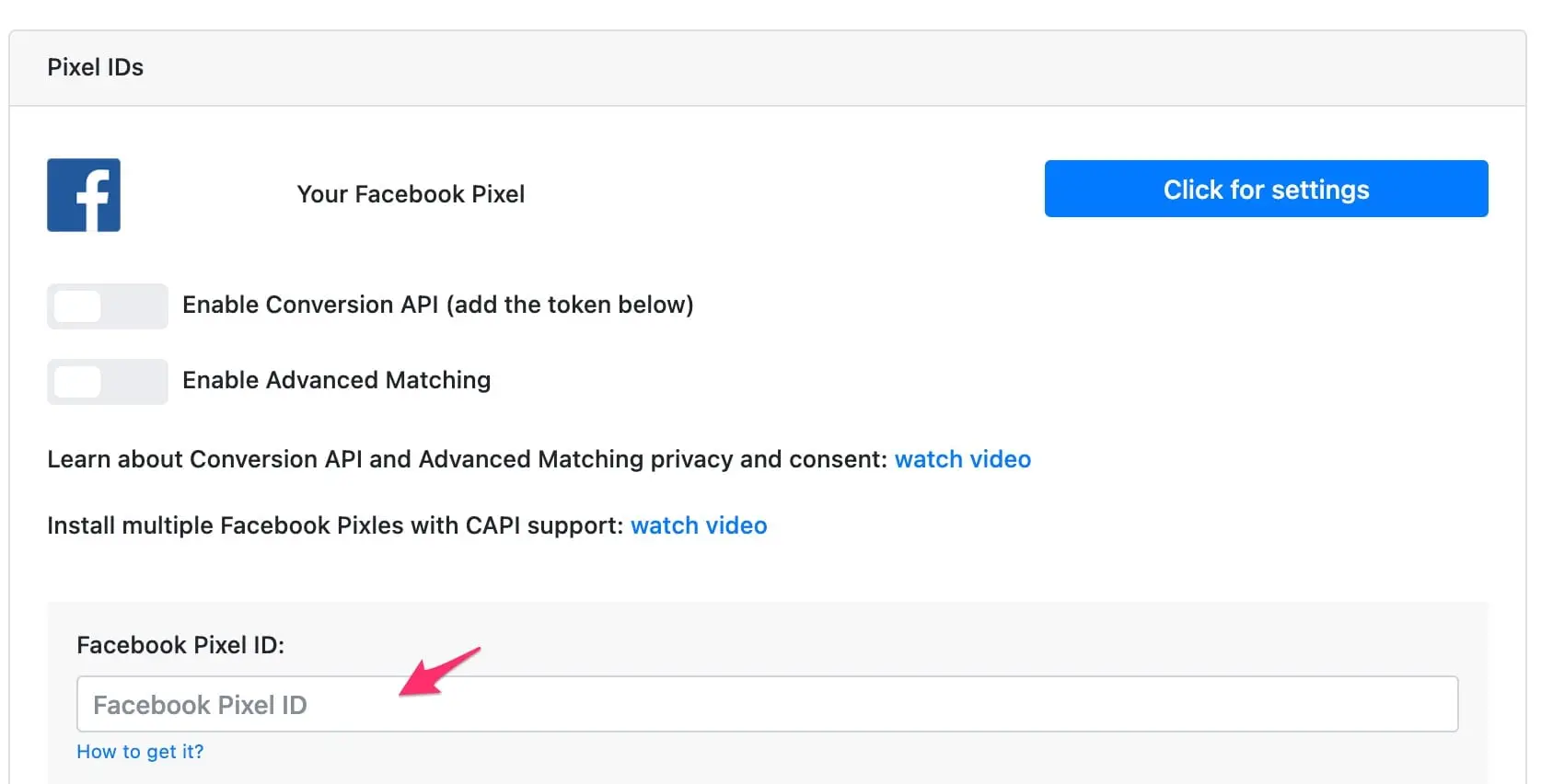Click the Enable Conversion API label text
The width and height of the screenshot is (1553, 784).
[309, 305]
